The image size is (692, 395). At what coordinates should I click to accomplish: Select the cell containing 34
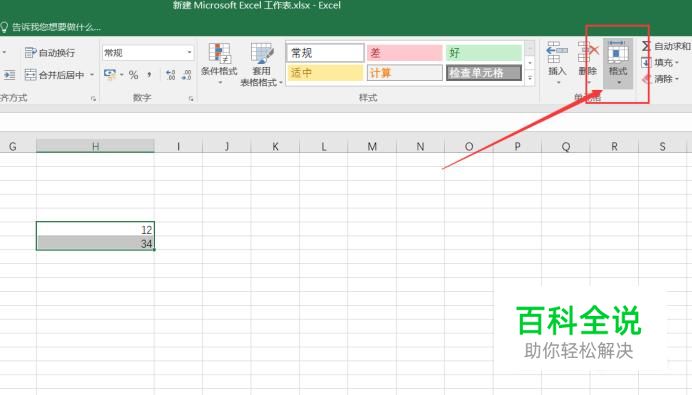point(95,243)
